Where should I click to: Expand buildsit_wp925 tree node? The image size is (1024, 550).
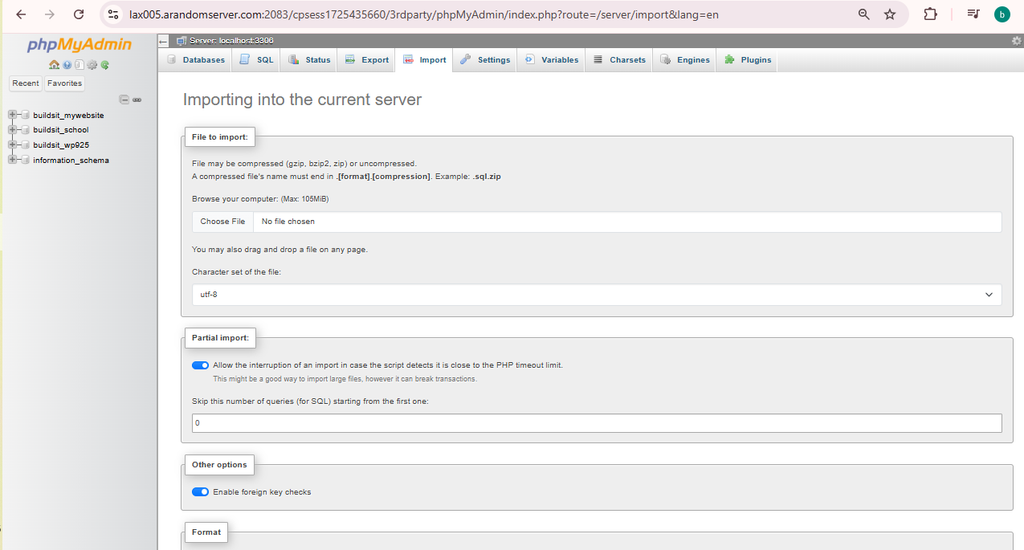tap(12, 145)
